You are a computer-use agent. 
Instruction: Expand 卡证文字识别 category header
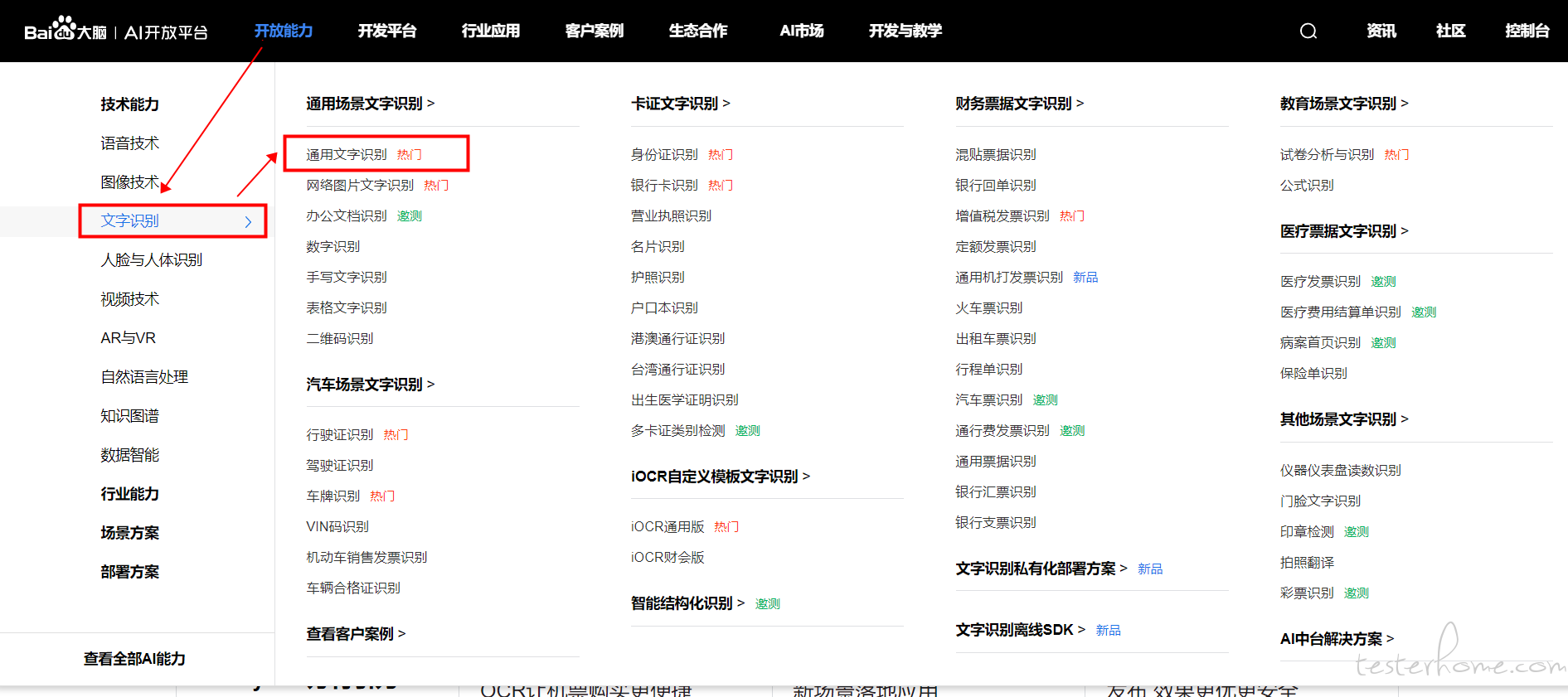[681, 104]
